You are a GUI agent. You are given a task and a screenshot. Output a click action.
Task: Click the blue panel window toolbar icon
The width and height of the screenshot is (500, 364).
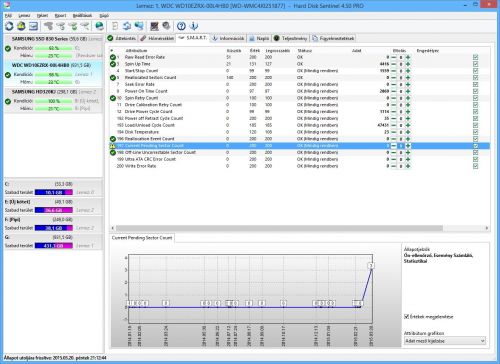tap(33, 26)
